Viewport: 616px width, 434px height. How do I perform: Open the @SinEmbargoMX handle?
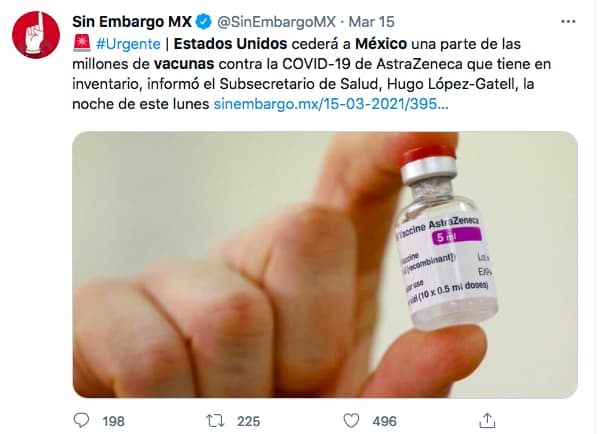coord(277,22)
